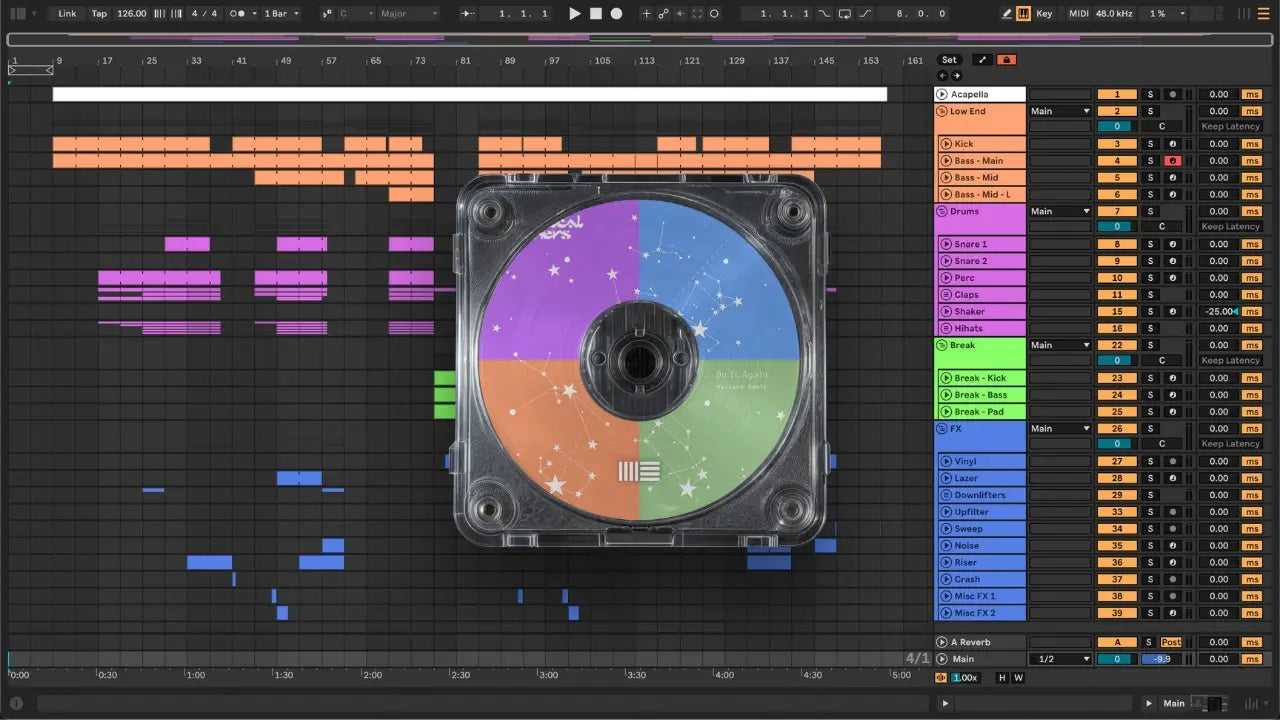Toggle the computer MIDI keyboard icon
Viewport: 1280px width, 720px height.
point(1023,14)
